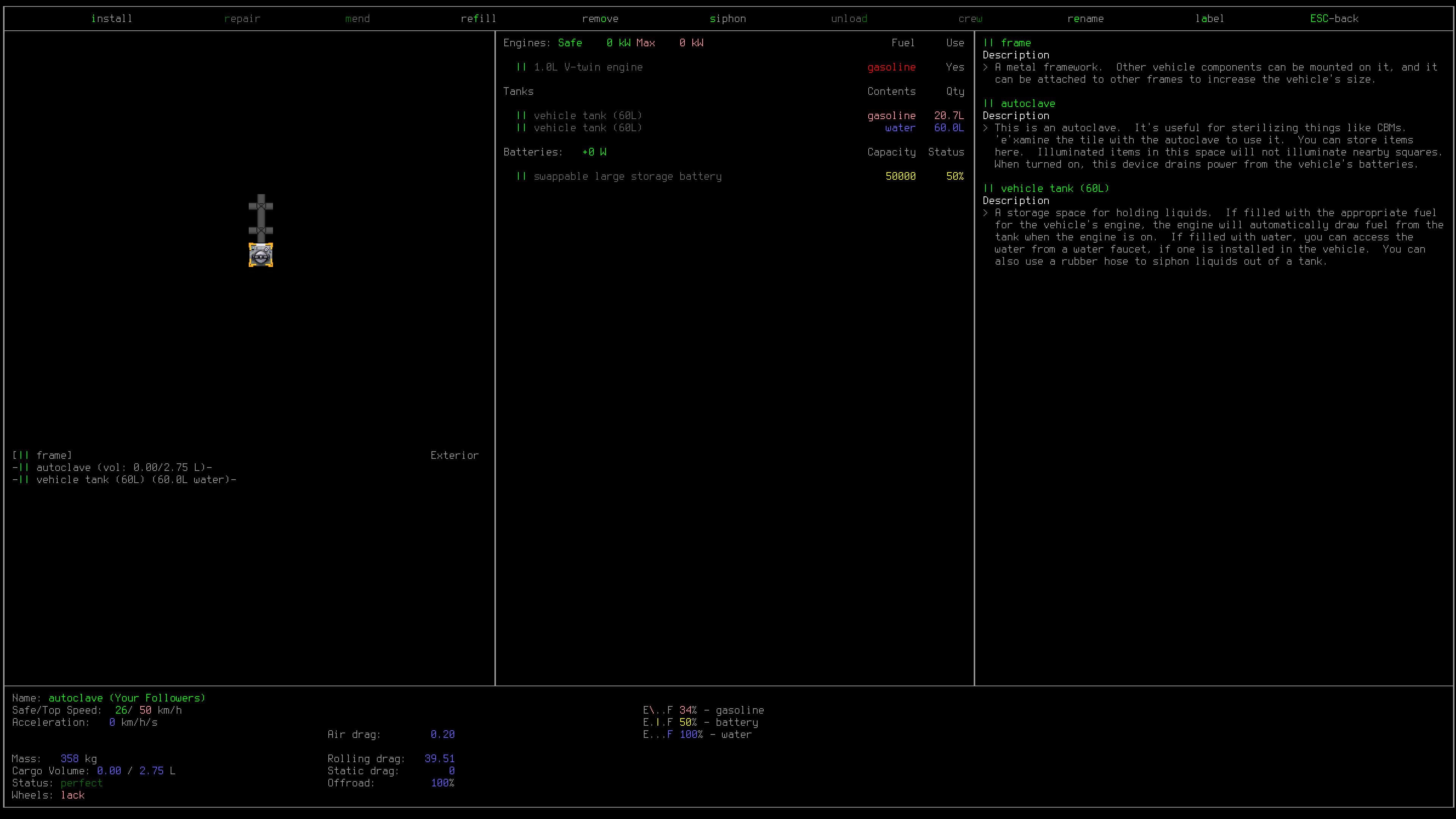Select the [frame] entry in parts list
Screen dimensions: 1456x819
42,455
